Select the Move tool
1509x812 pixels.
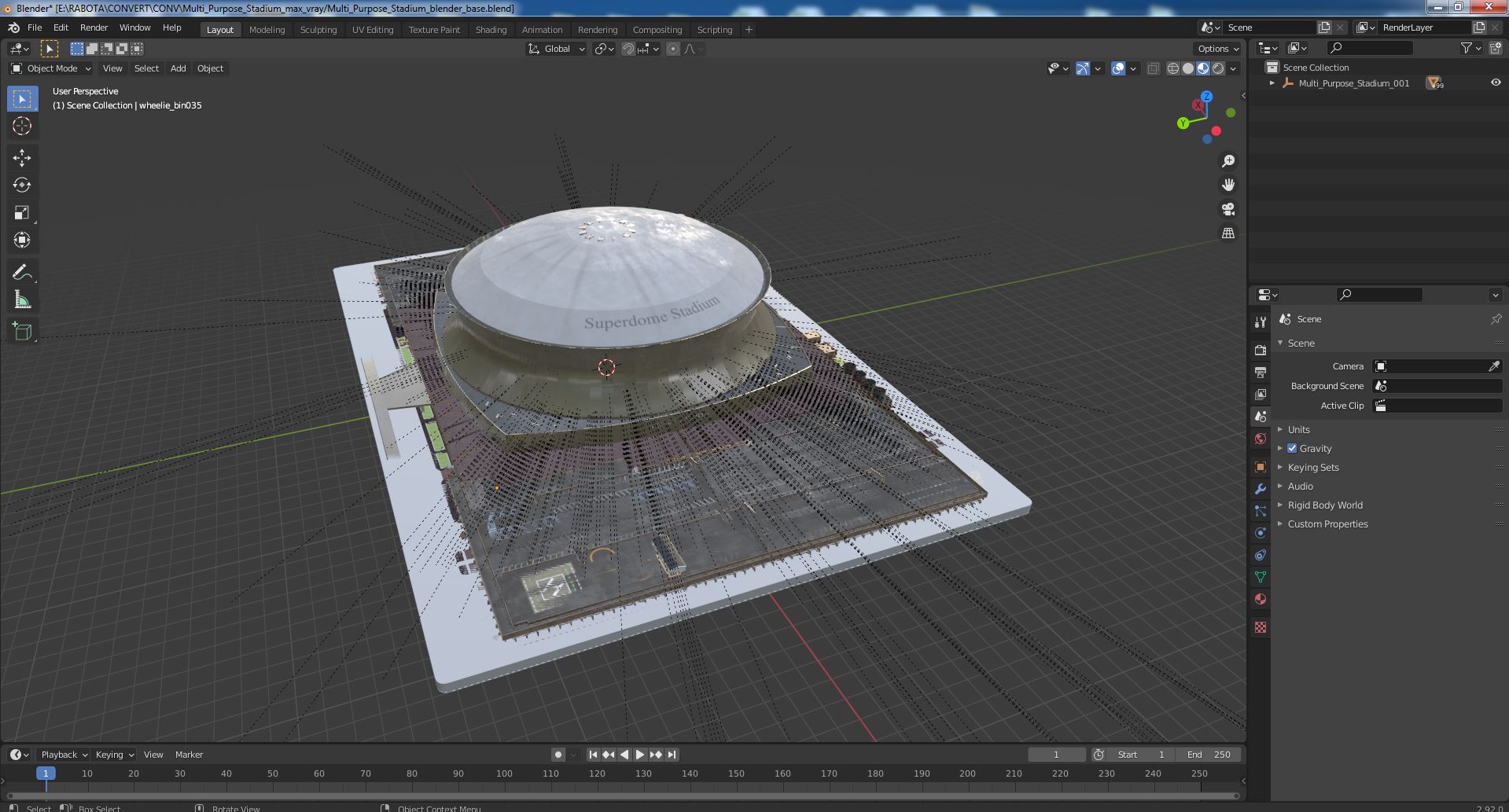coord(22,158)
